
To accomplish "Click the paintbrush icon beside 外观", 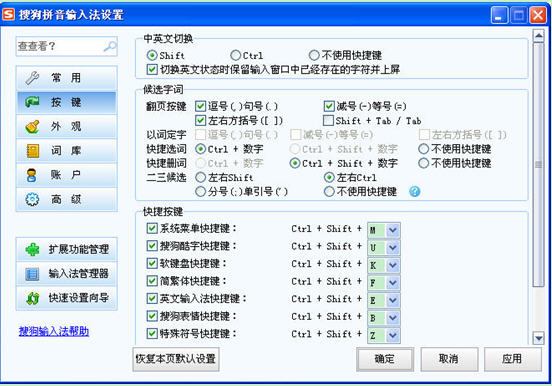I will [x=32, y=126].
